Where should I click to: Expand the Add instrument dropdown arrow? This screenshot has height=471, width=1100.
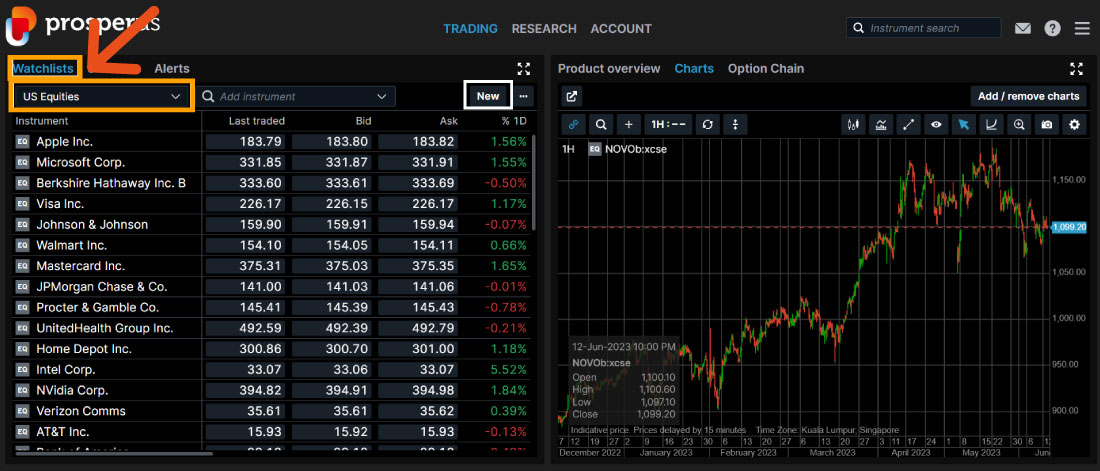point(382,96)
